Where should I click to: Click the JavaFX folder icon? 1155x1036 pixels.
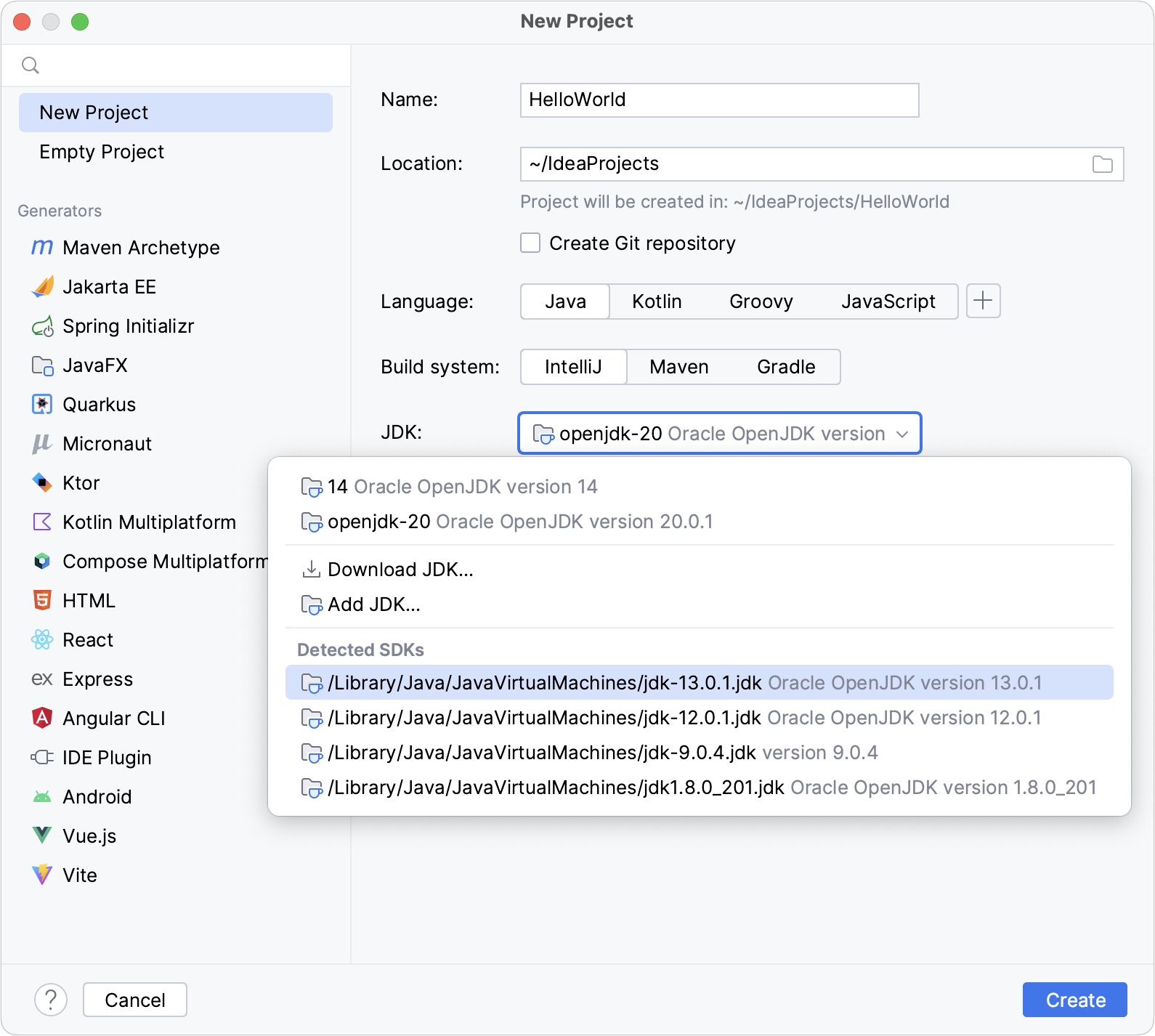tap(43, 365)
